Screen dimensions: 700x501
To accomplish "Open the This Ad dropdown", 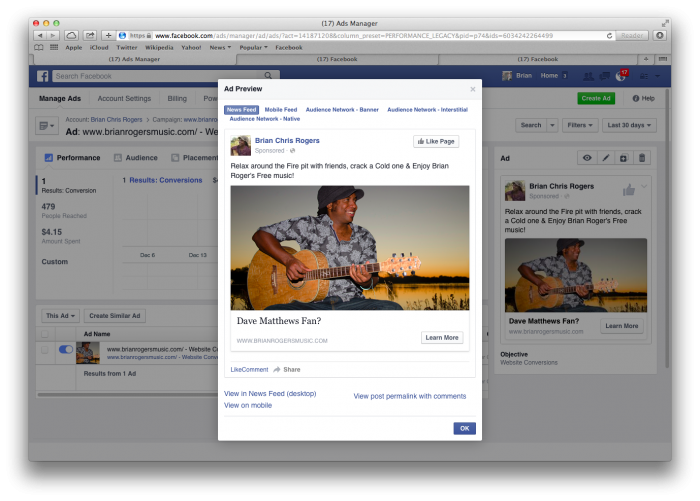I will point(60,316).
